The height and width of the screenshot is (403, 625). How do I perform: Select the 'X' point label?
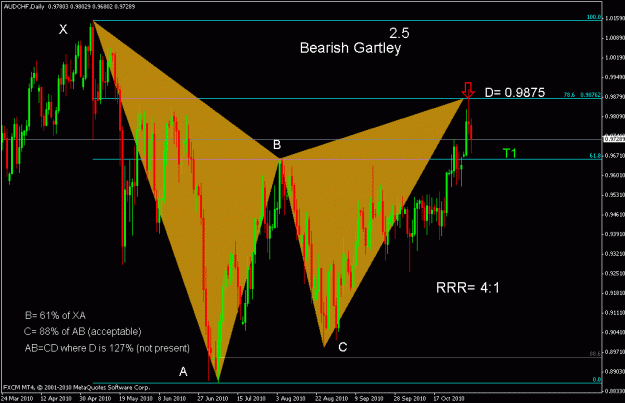[x=63, y=29]
